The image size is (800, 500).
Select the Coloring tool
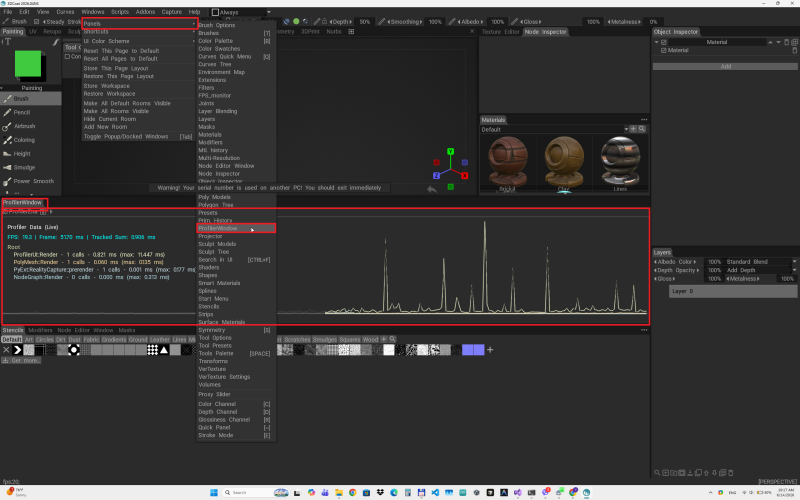click(31, 140)
